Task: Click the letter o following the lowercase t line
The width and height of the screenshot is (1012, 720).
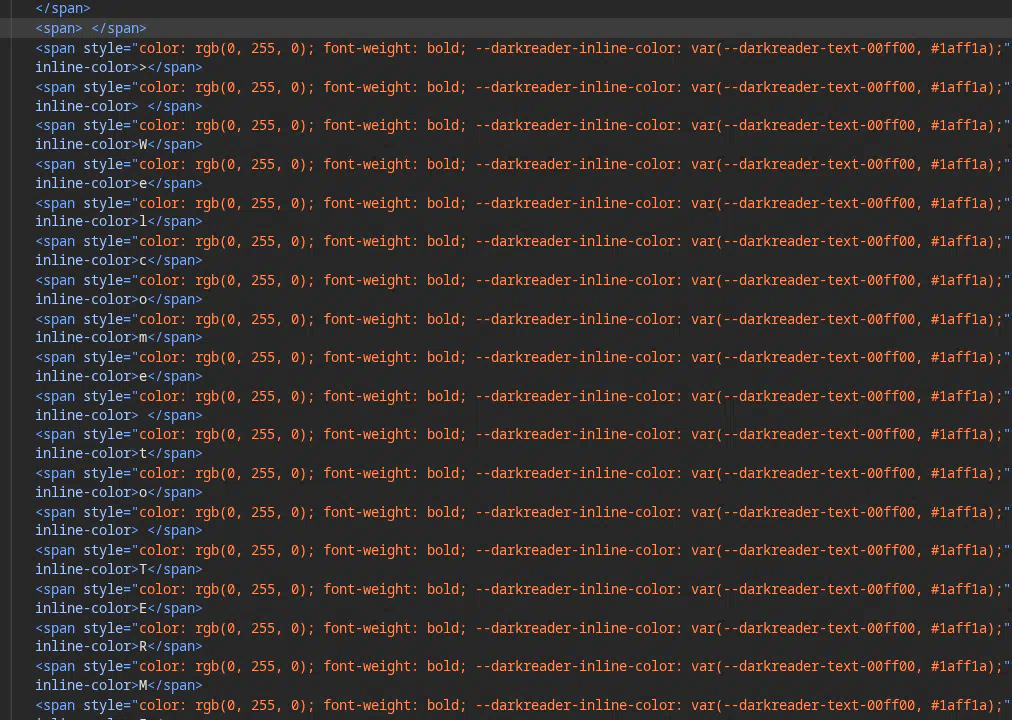Action: [x=143, y=492]
